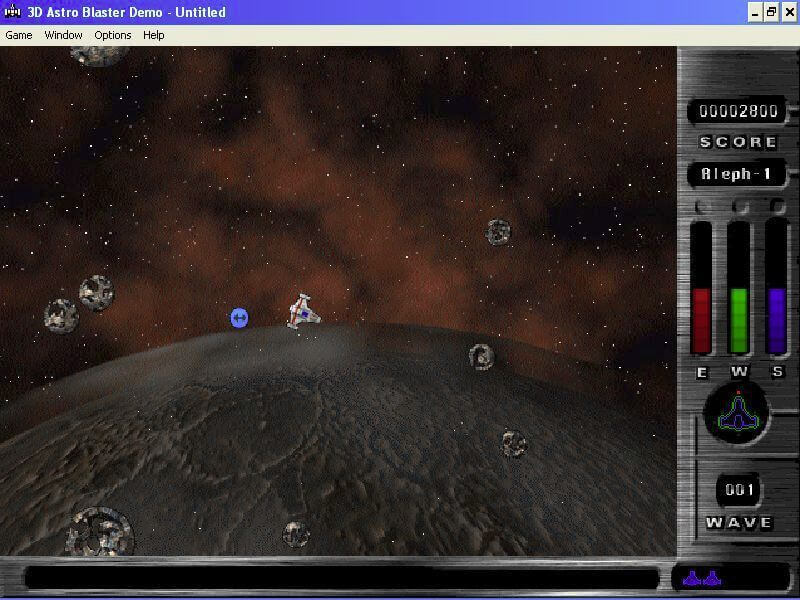This screenshot has width=800, height=600.
Task: Restore down the Astro Blaster window
Action: coord(771,12)
